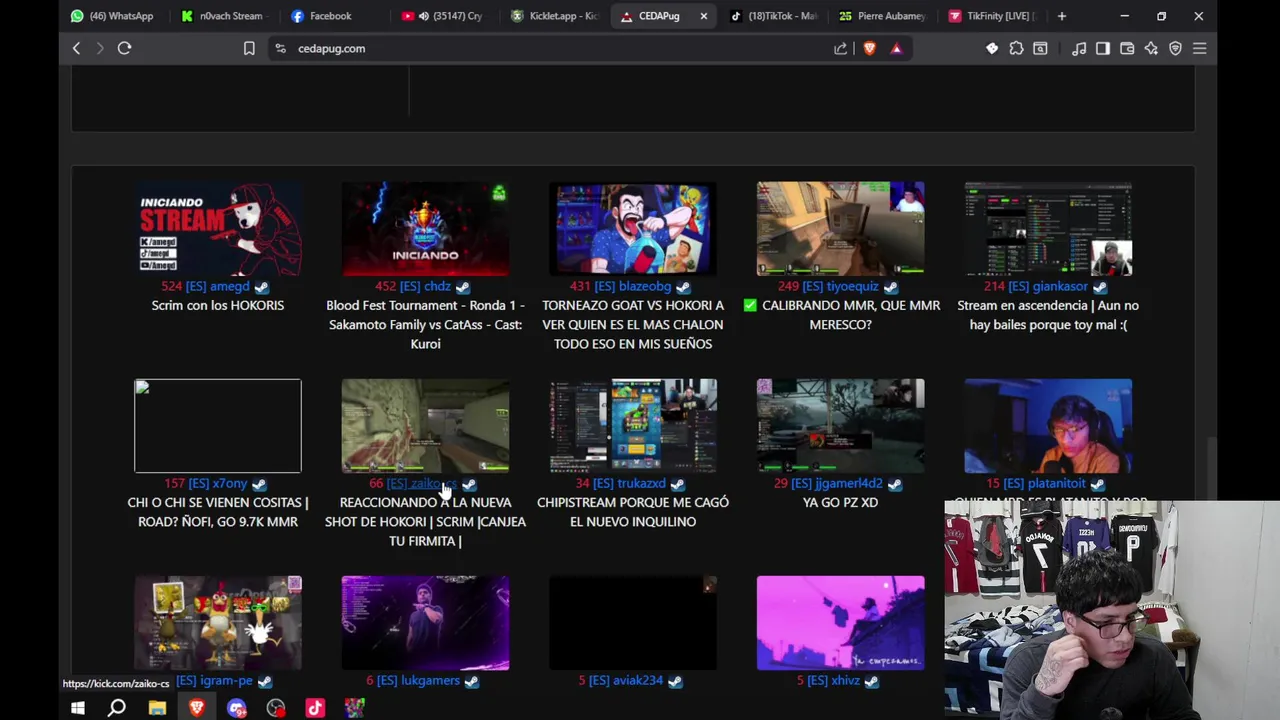Click the amegd Iniciando Stream thumbnail
Screen dimensions: 1280x720
(217, 228)
